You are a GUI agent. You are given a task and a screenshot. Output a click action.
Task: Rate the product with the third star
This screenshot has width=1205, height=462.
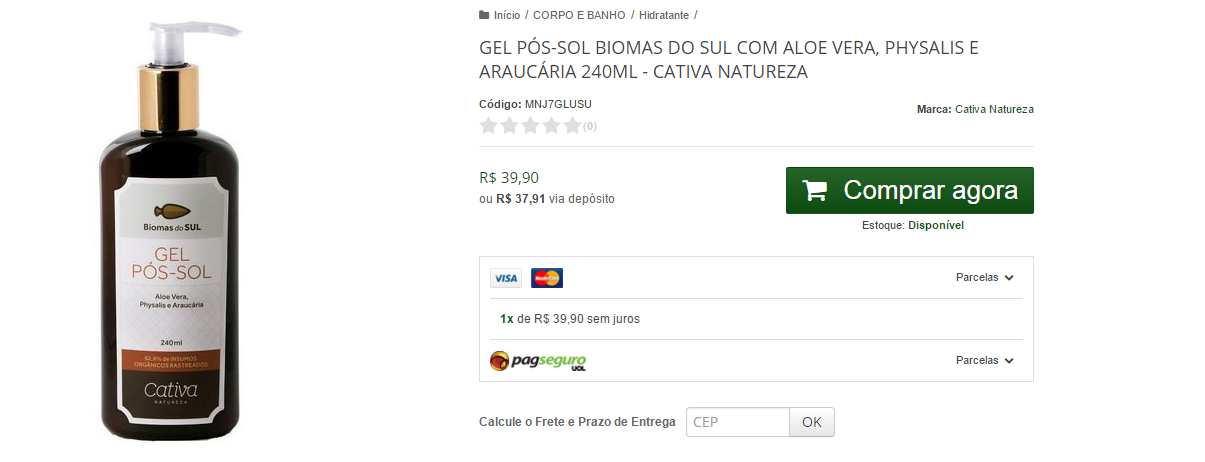530,126
